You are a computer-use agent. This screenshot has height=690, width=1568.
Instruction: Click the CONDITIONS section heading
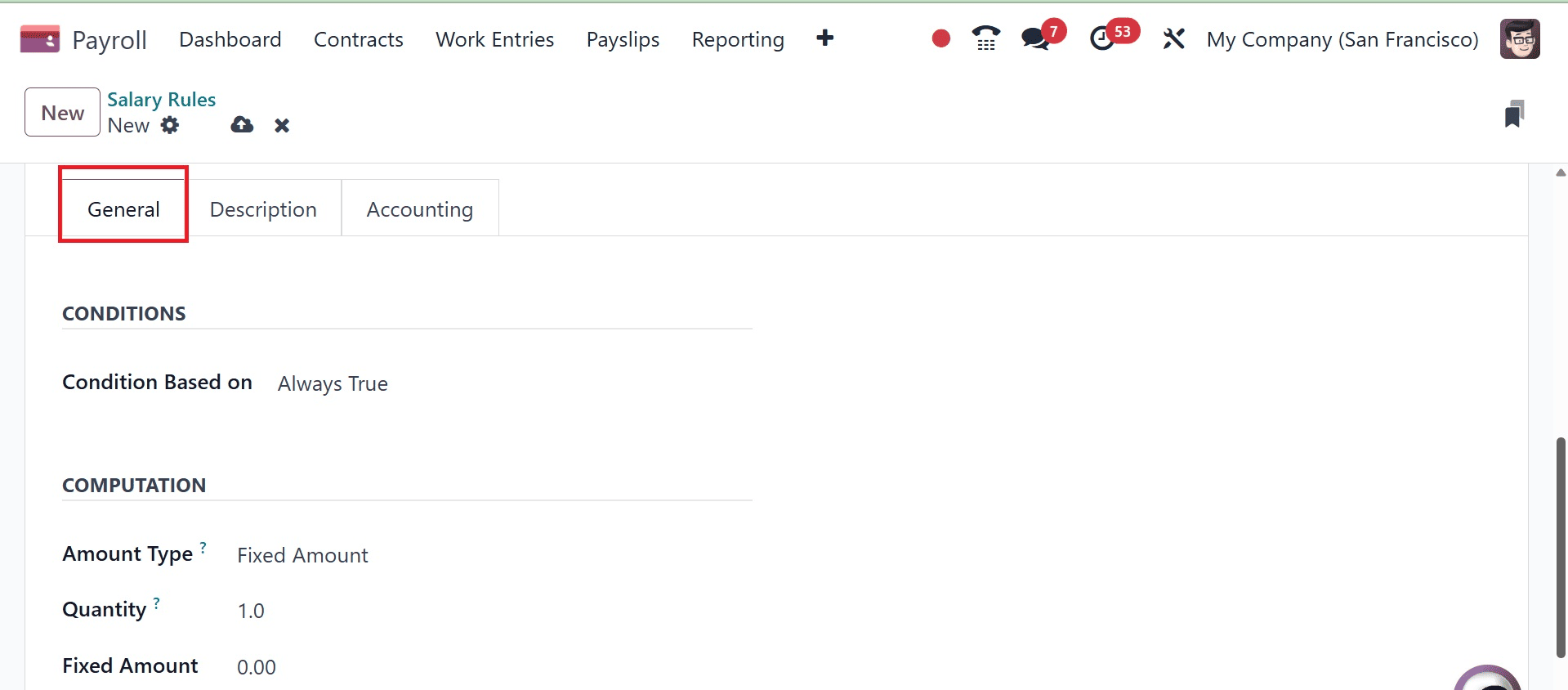pyautogui.click(x=124, y=313)
